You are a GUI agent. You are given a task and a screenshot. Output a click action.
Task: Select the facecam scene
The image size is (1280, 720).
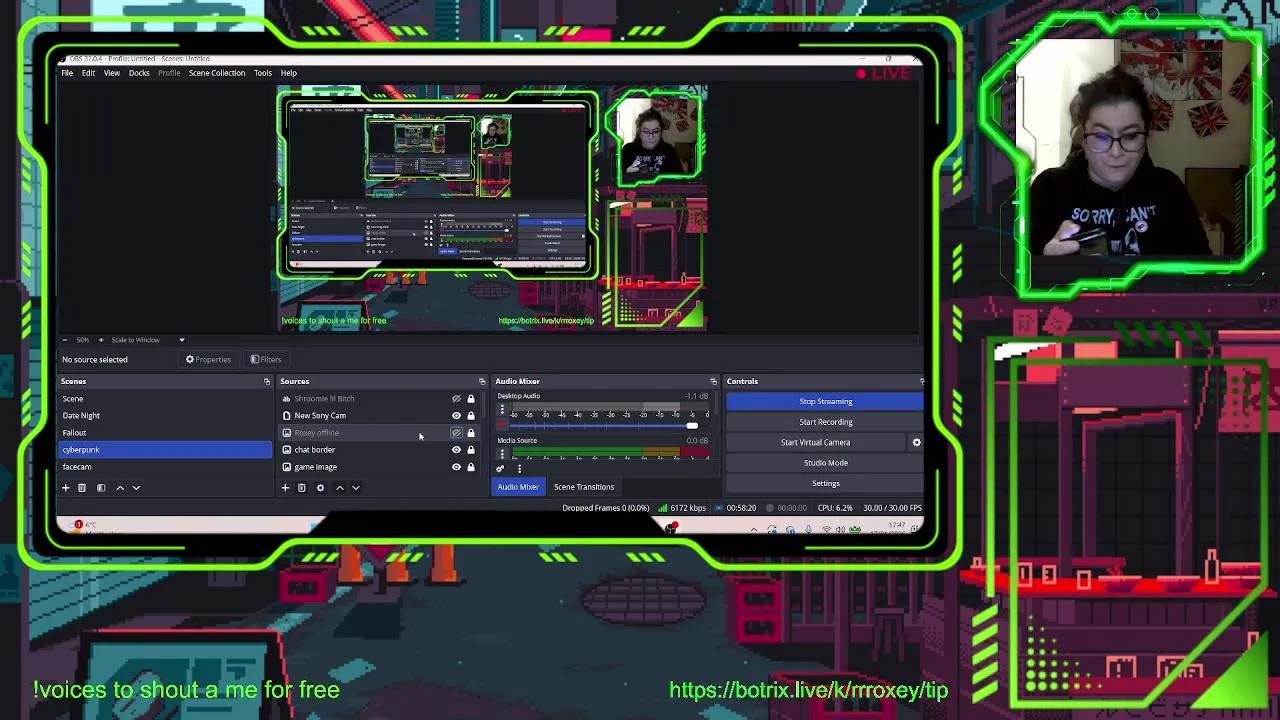165,467
